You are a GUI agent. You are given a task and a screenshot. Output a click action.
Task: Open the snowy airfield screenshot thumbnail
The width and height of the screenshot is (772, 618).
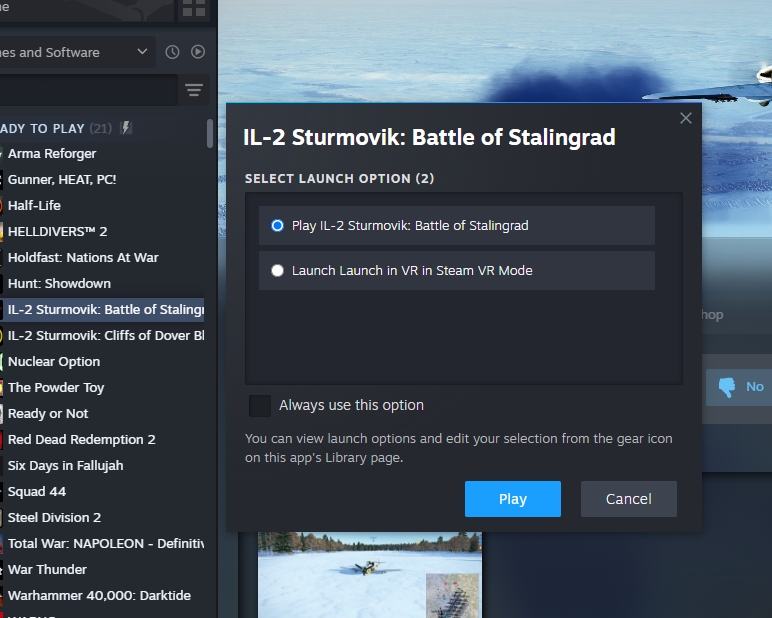pyautogui.click(x=370, y=575)
